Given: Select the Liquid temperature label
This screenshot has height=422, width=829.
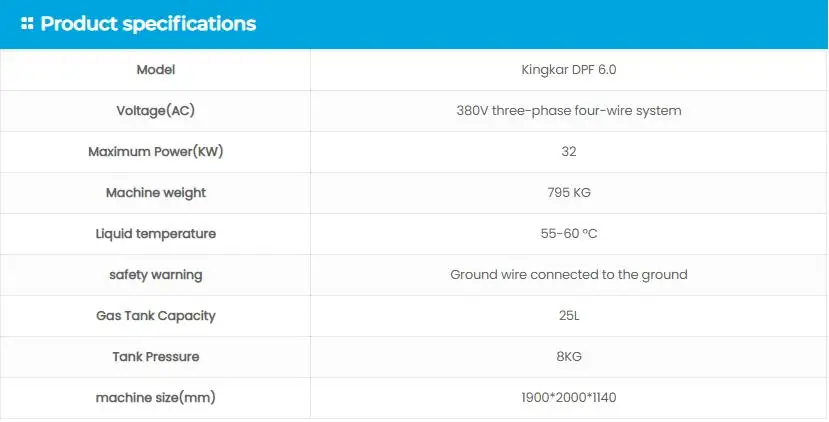Looking at the screenshot, I should [x=156, y=234].
